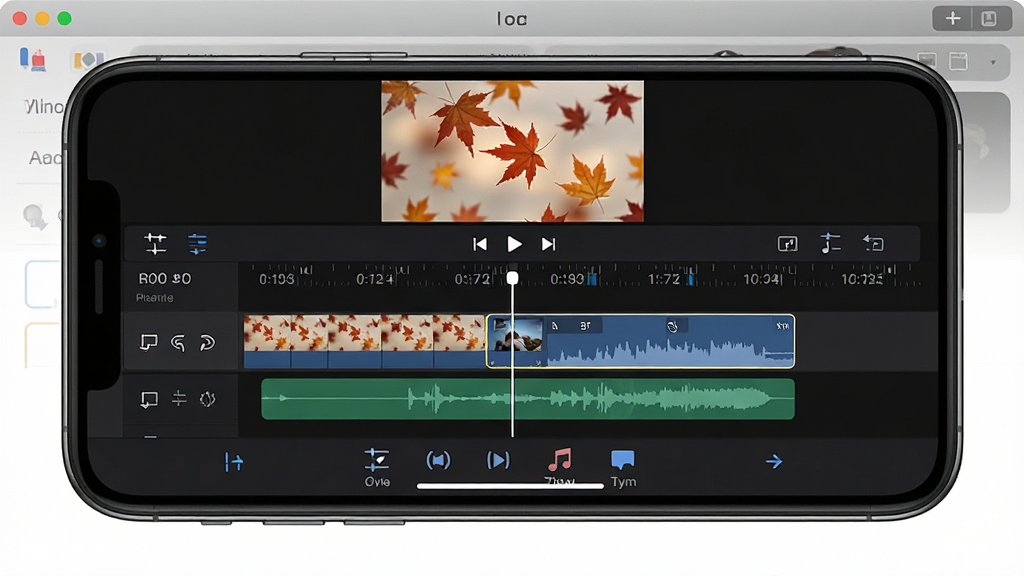Screen dimensions: 1024x576
Task: Click the calendar-like icon in the background toolbar
Action: 958,61
